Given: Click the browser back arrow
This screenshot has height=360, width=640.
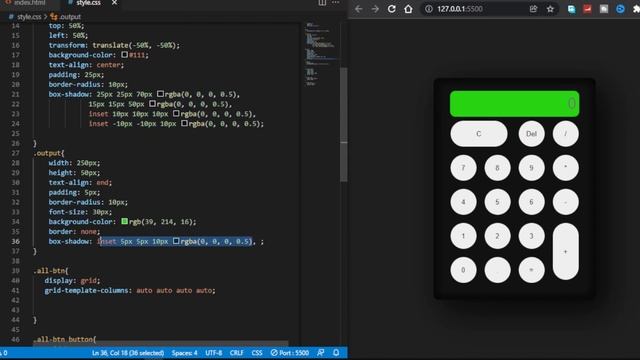Looking at the screenshot, I should (358, 9).
